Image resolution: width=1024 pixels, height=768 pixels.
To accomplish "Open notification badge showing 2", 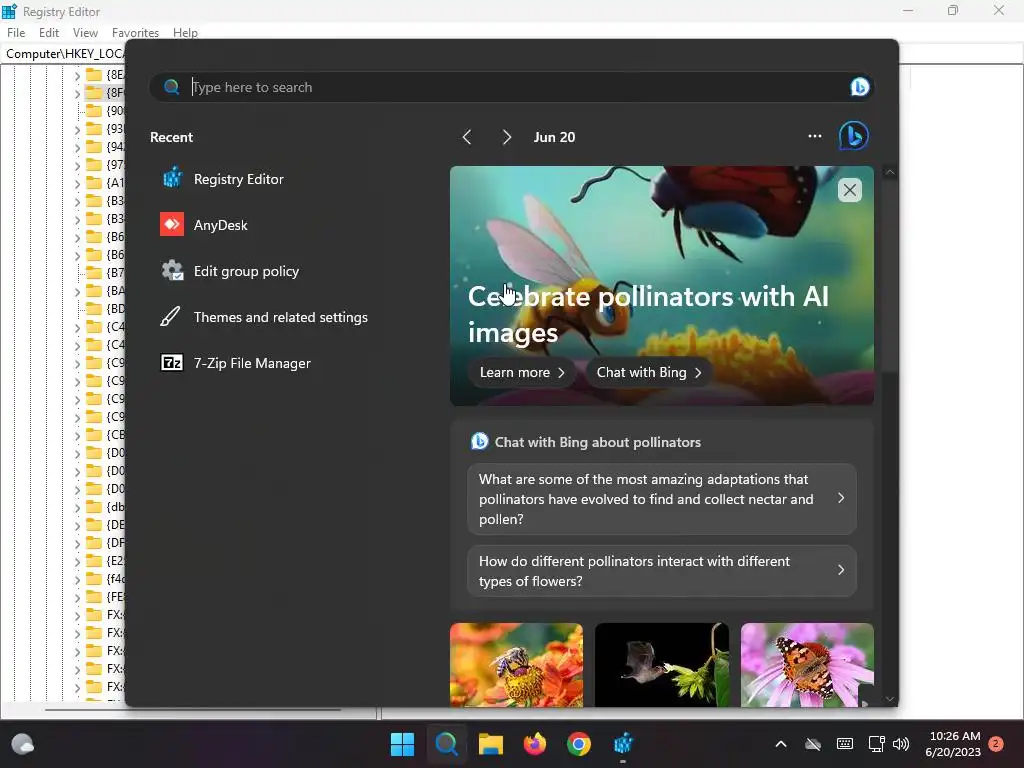I will point(996,743).
